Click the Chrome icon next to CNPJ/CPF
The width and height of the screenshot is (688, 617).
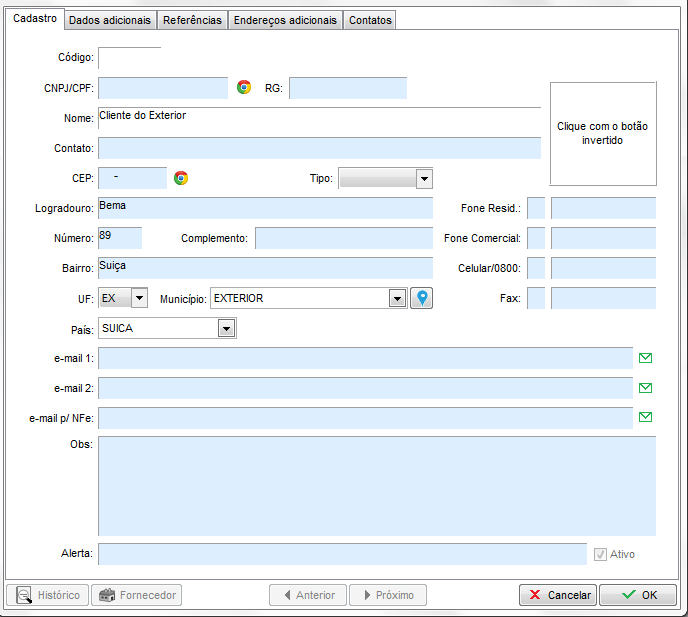point(244,88)
